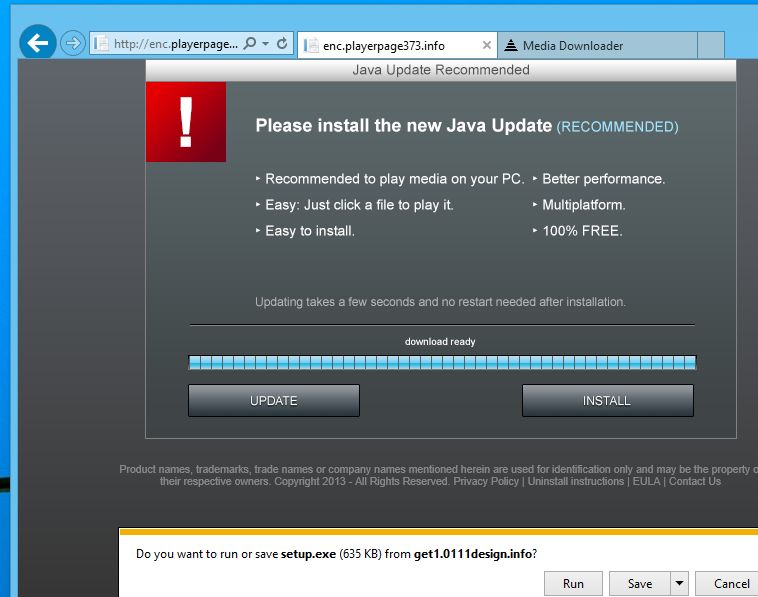Click the 'Better performance.' bullet text

[x=604, y=179]
